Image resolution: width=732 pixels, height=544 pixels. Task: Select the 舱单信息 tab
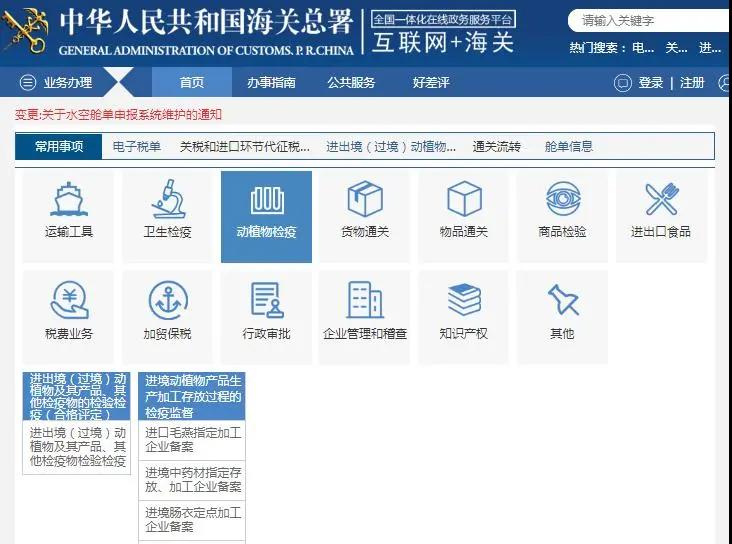tap(569, 147)
